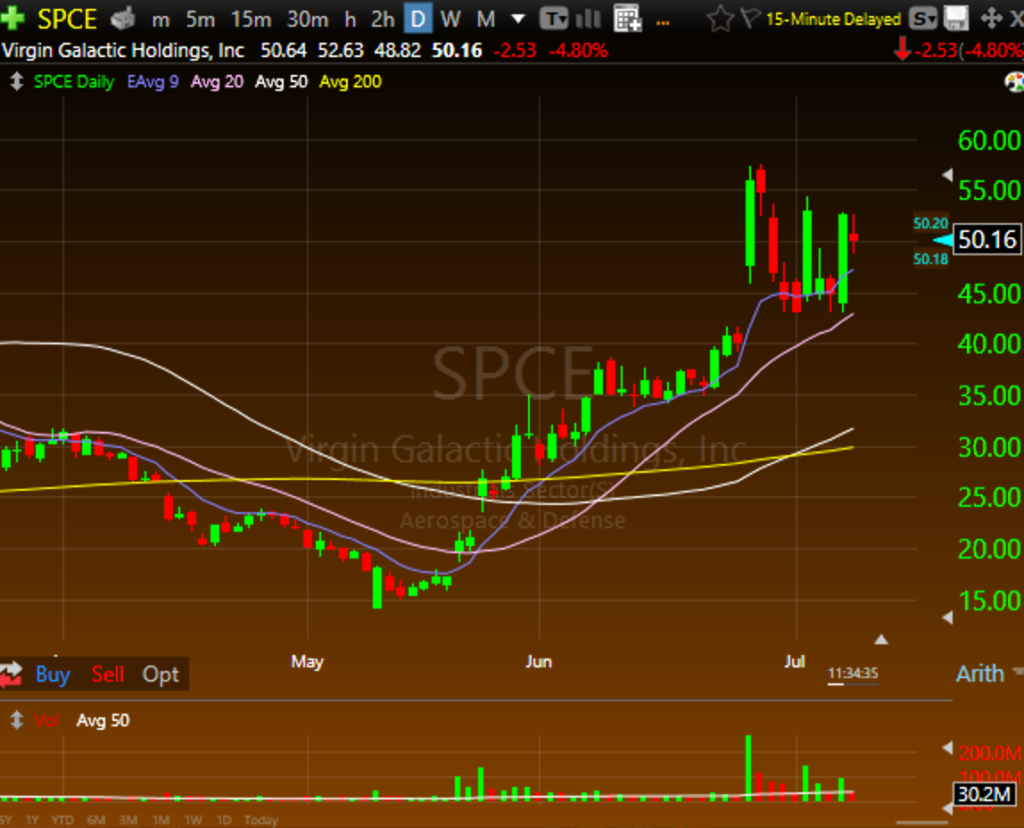The width and height of the screenshot is (1024, 828).
Task: Set the chart range to 6M
Action: coord(96,820)
